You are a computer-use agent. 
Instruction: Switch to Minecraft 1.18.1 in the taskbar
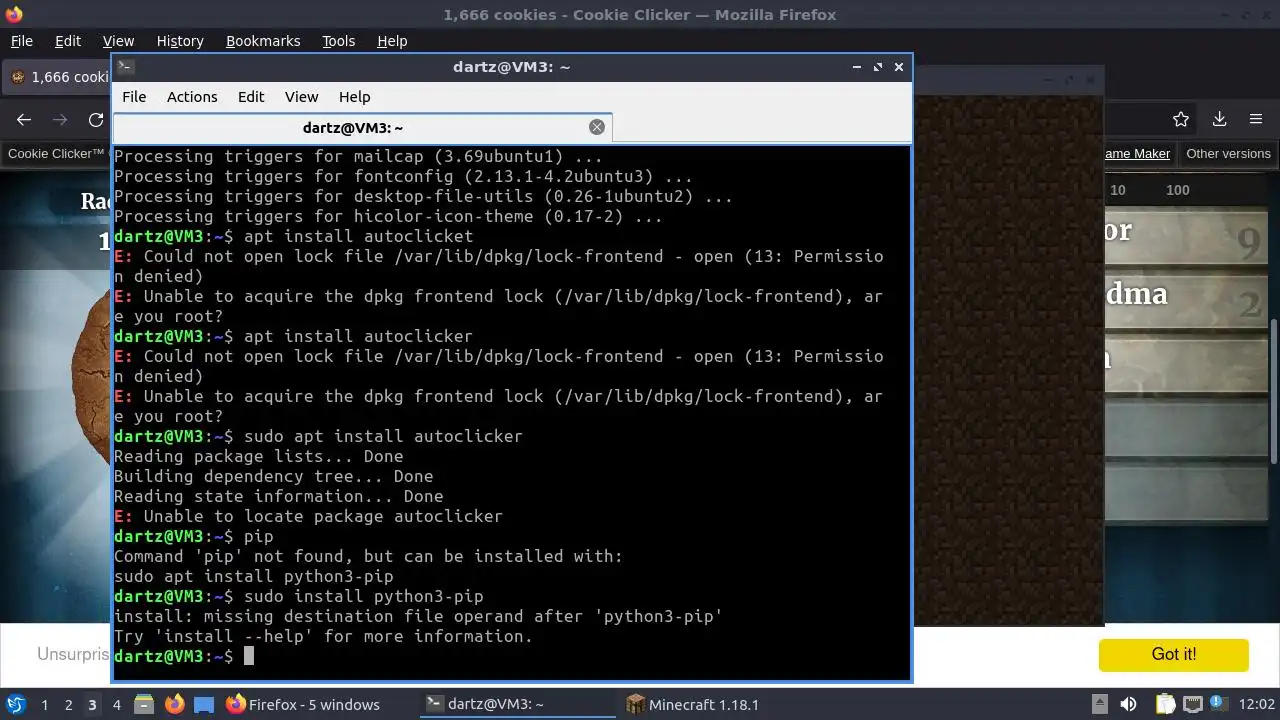[x=692, y=704]
